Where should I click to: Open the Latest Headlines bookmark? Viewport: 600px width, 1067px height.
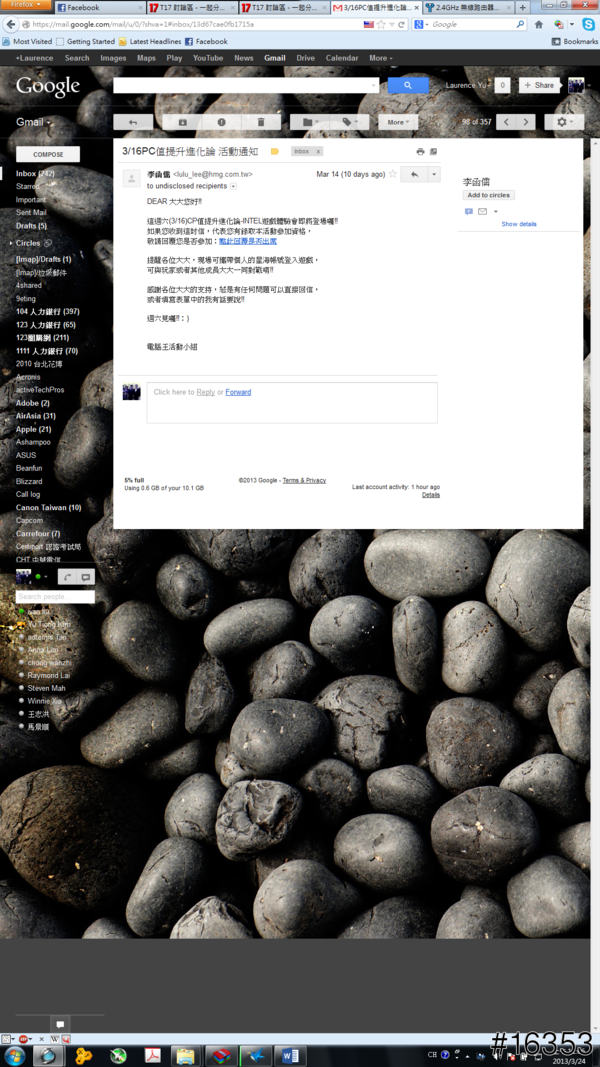[x=149, y=42]
